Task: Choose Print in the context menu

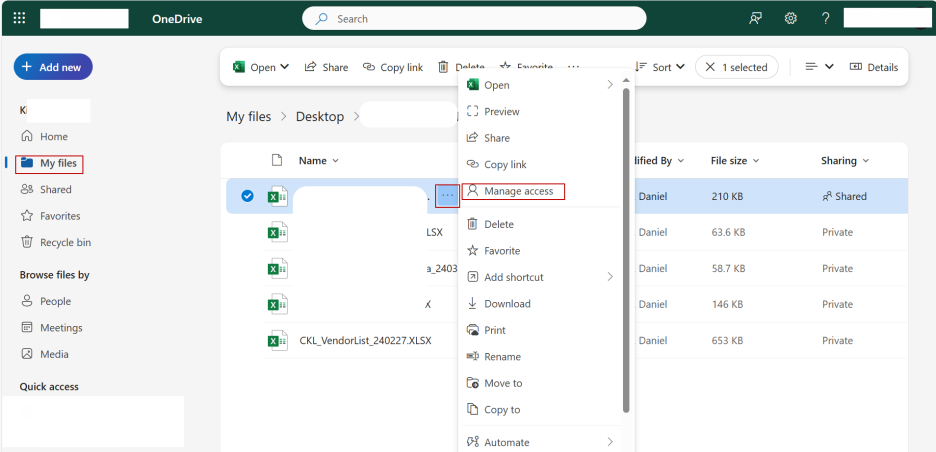Action: coord(539,330)
